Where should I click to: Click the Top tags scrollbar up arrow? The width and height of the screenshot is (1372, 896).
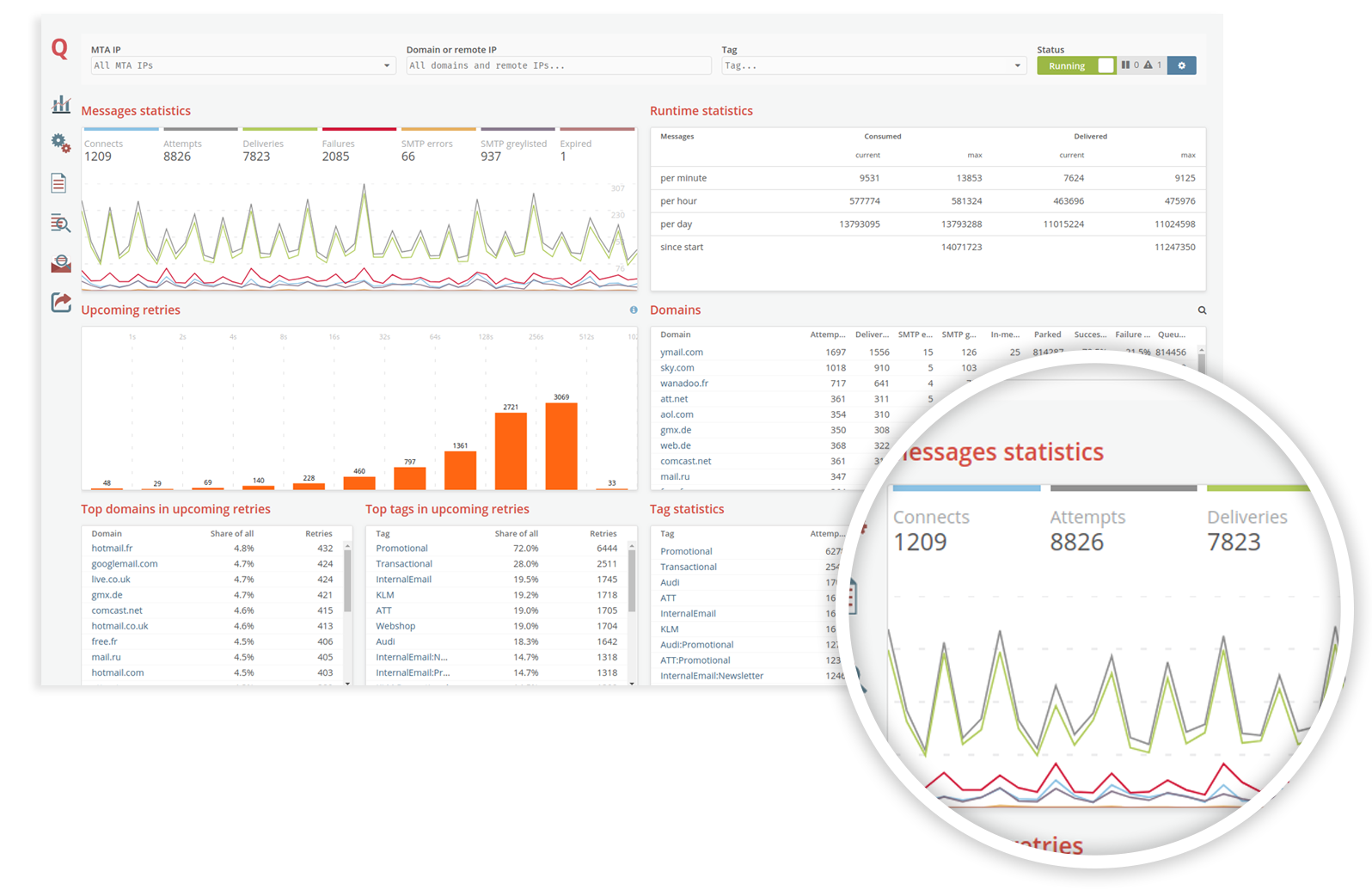[632, 545]
